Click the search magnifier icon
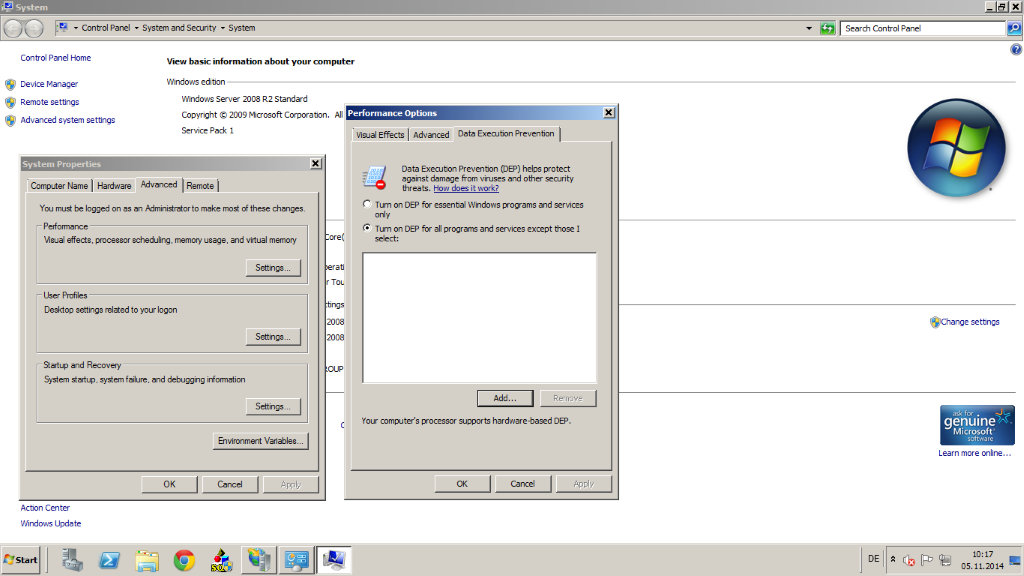 1014,28
